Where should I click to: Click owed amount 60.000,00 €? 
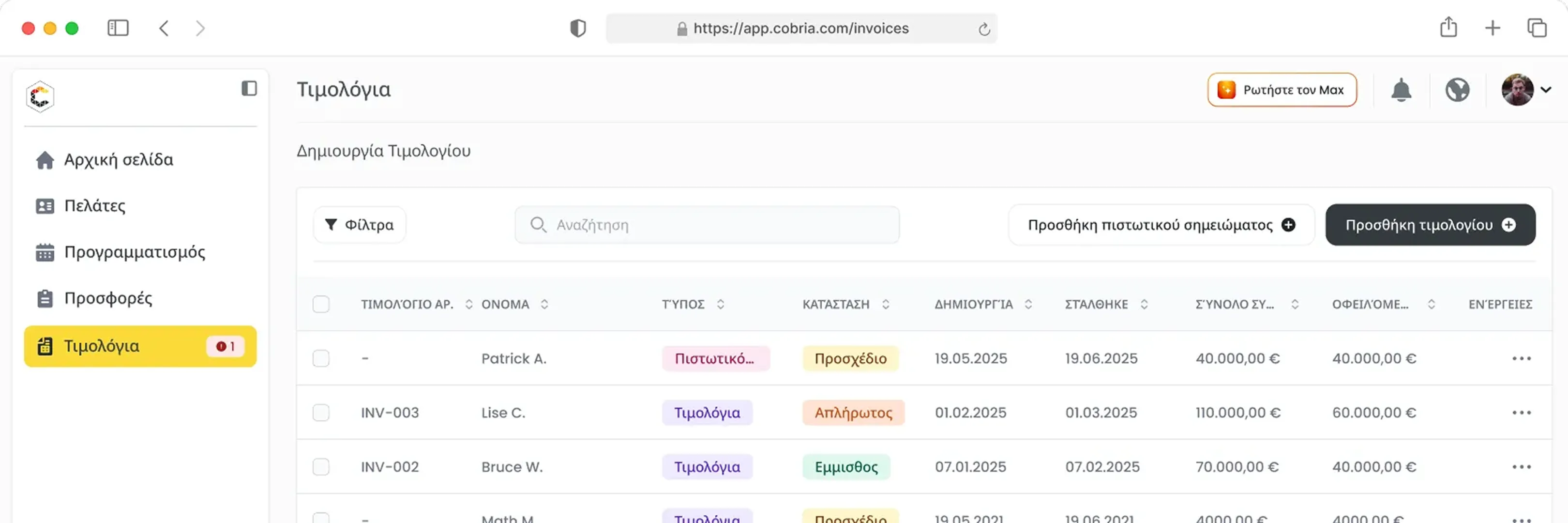pyautogui.click(x=1374, y=413)
